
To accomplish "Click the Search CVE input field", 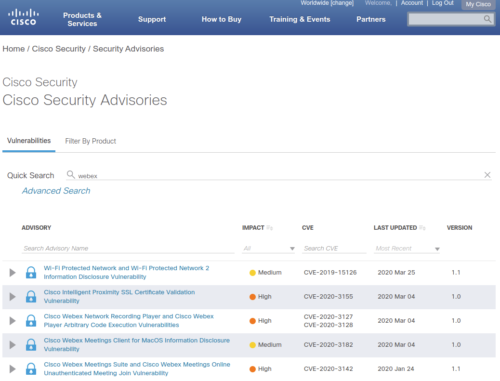I will (334, 248).
